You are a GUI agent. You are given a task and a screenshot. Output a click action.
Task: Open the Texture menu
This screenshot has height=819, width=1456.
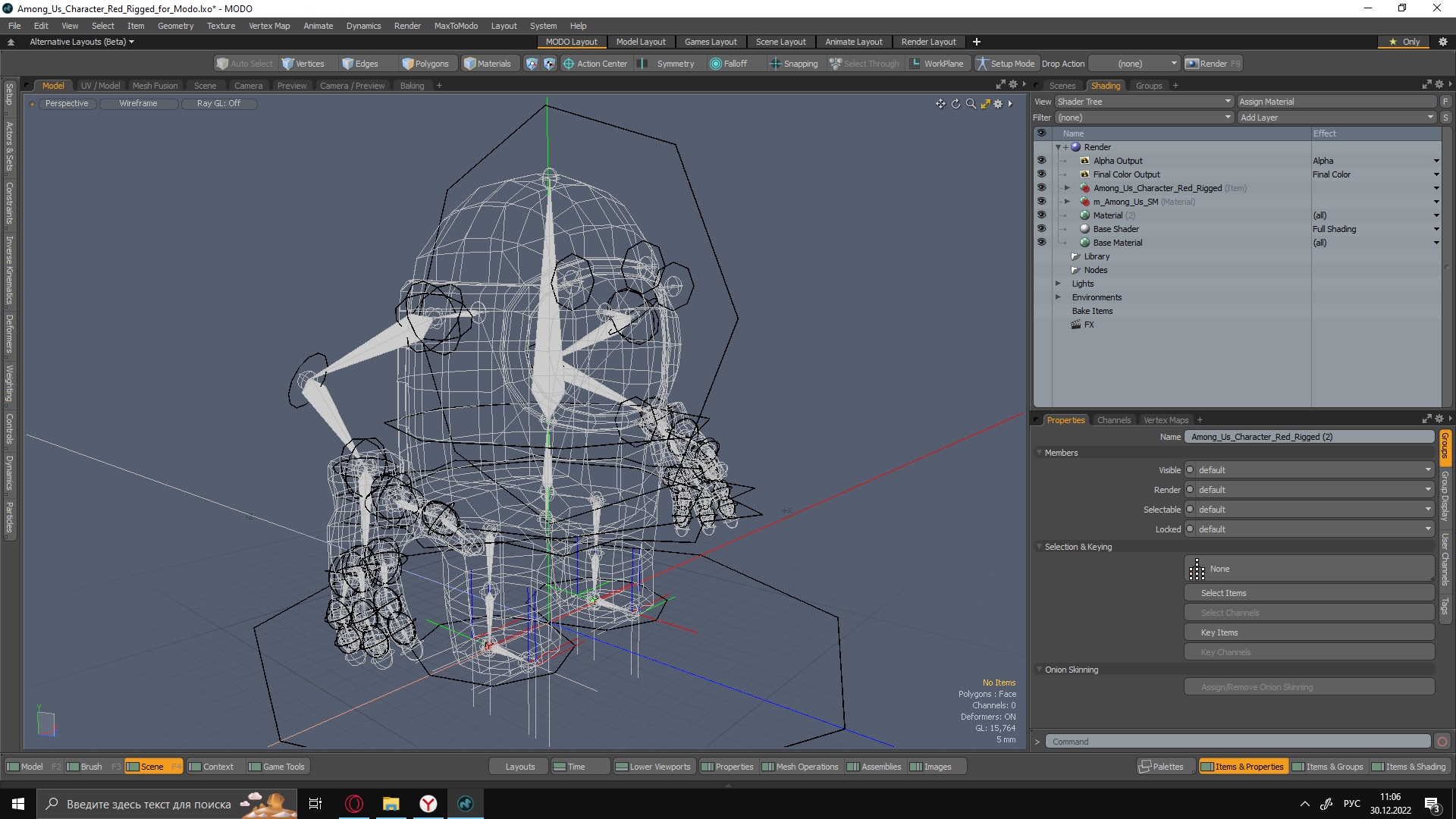pos(221,26)
